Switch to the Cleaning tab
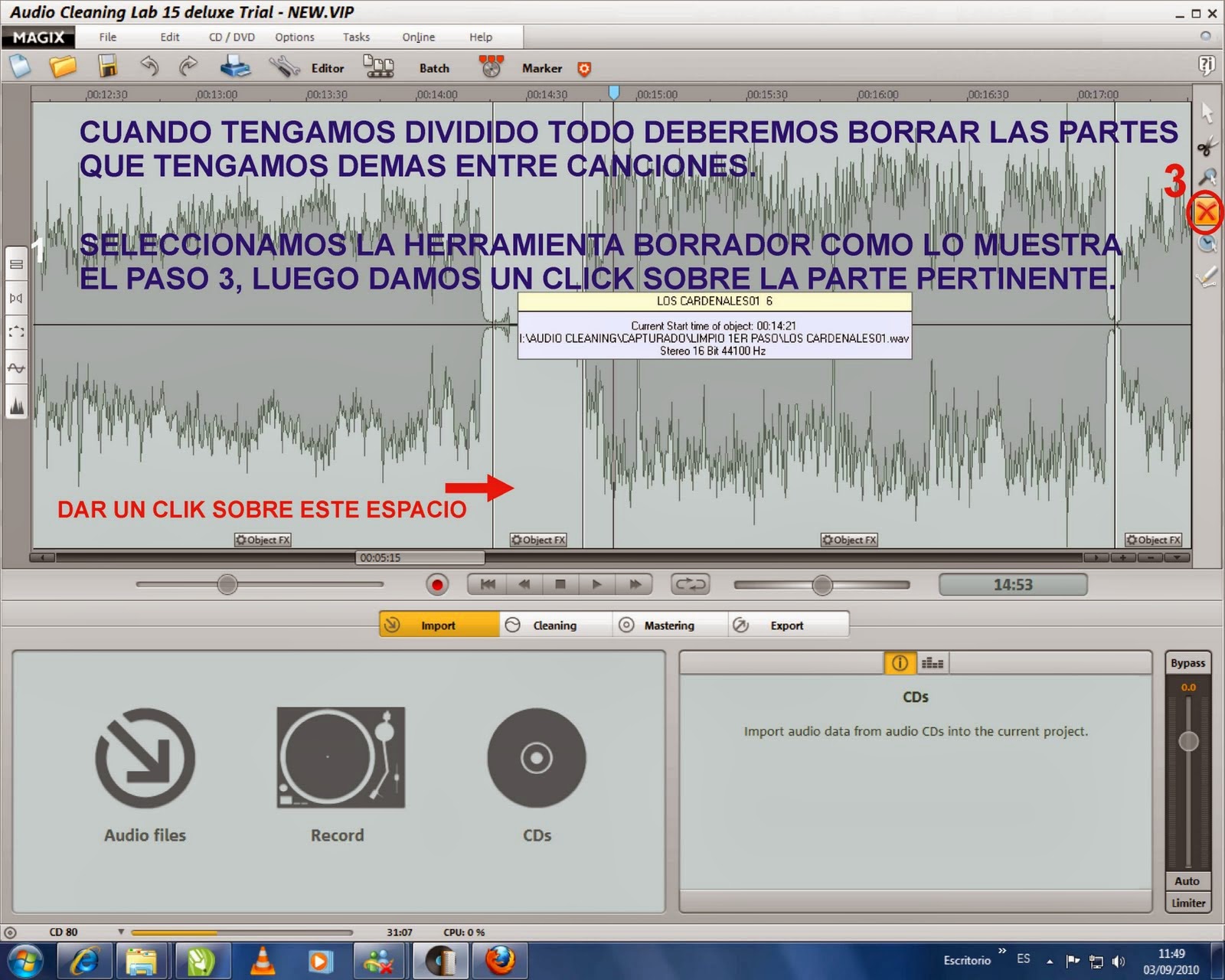Image resolution: width=1225 pixels, height=980 pixels. pos(555,625)
